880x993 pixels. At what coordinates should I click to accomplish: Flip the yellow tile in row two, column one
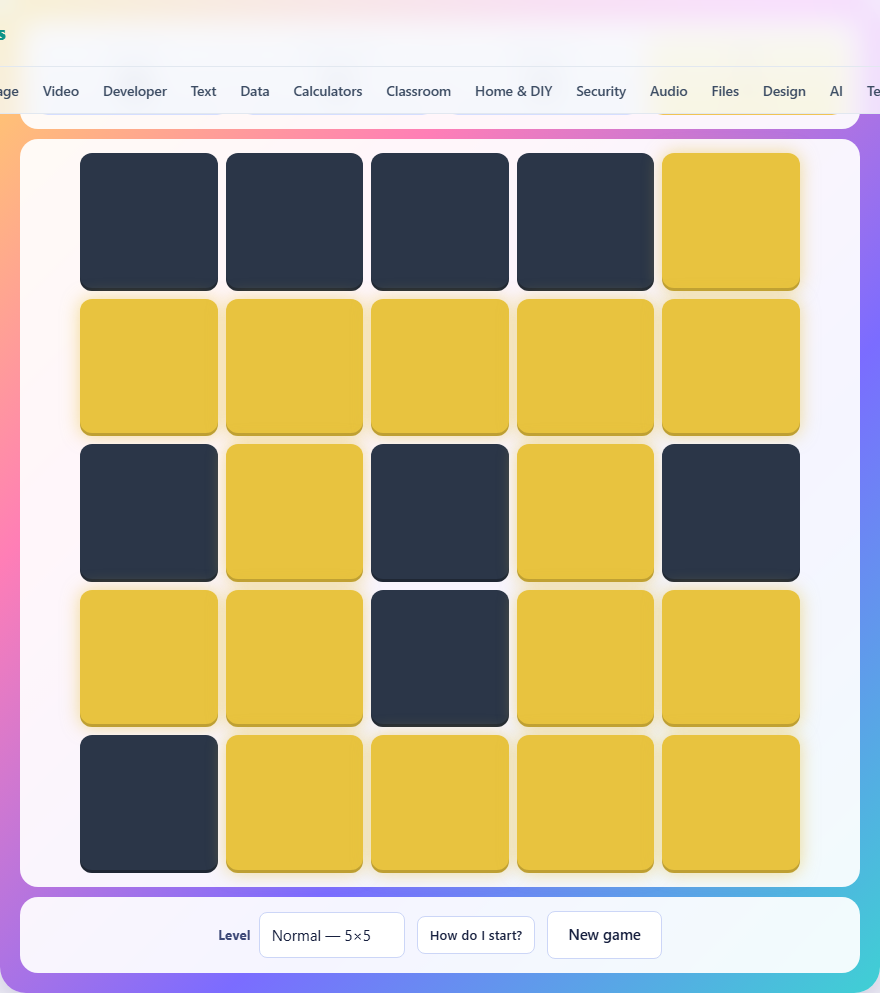149,367
